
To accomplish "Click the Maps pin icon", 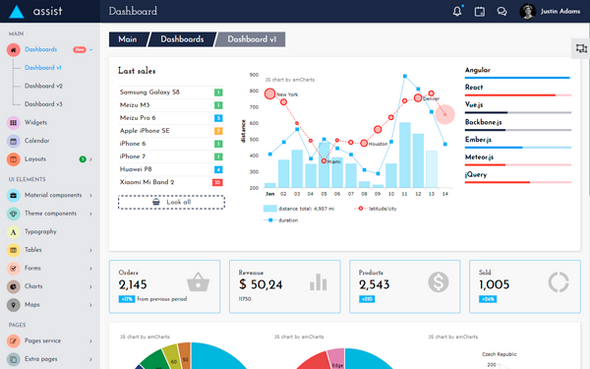I will 13,305.
